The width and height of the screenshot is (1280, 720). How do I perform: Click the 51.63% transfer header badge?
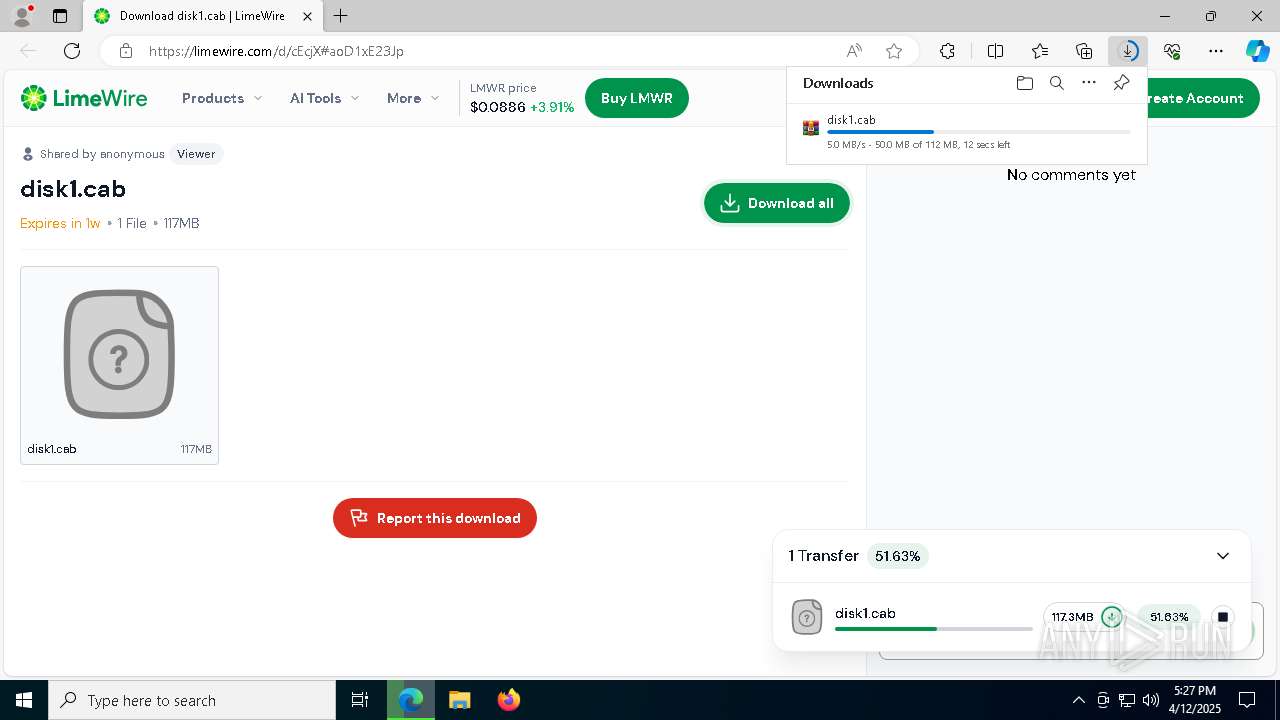(x=897, y=556)
